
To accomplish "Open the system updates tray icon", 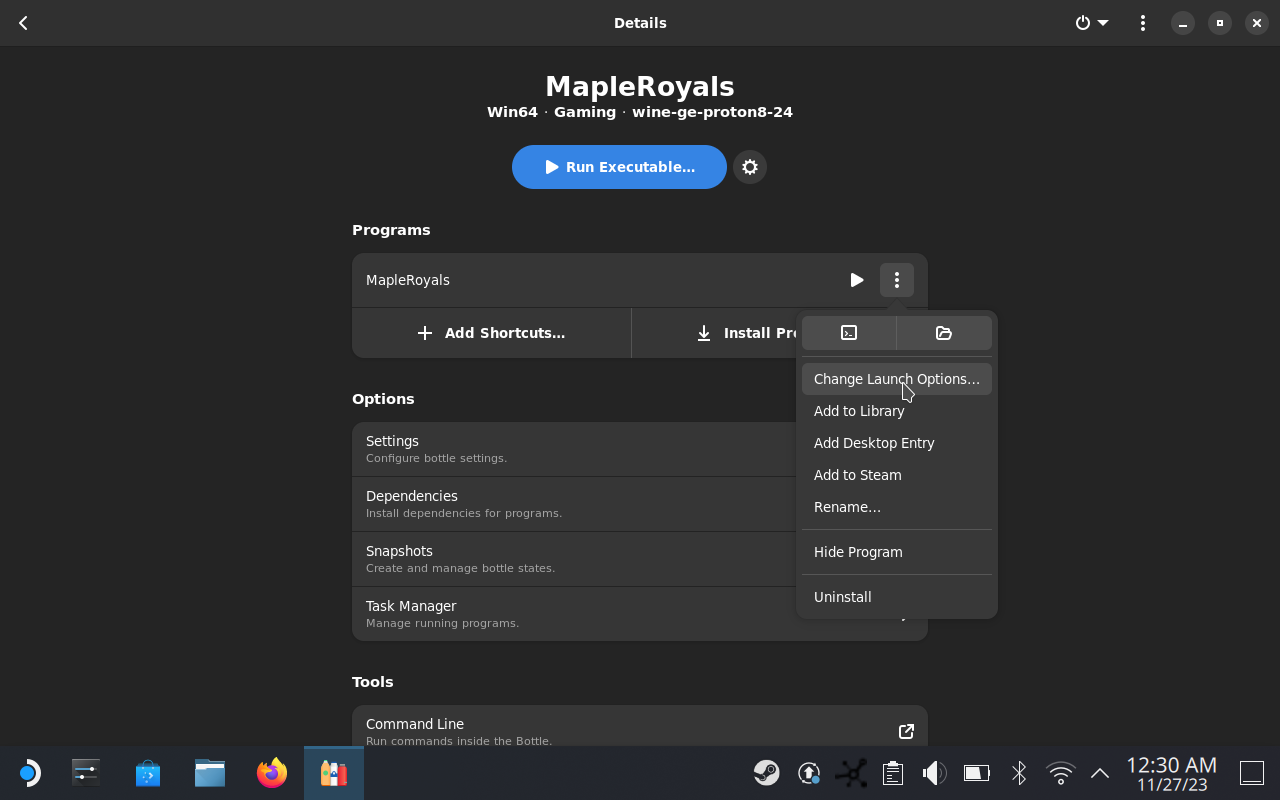I will click(x=809, y=773).
